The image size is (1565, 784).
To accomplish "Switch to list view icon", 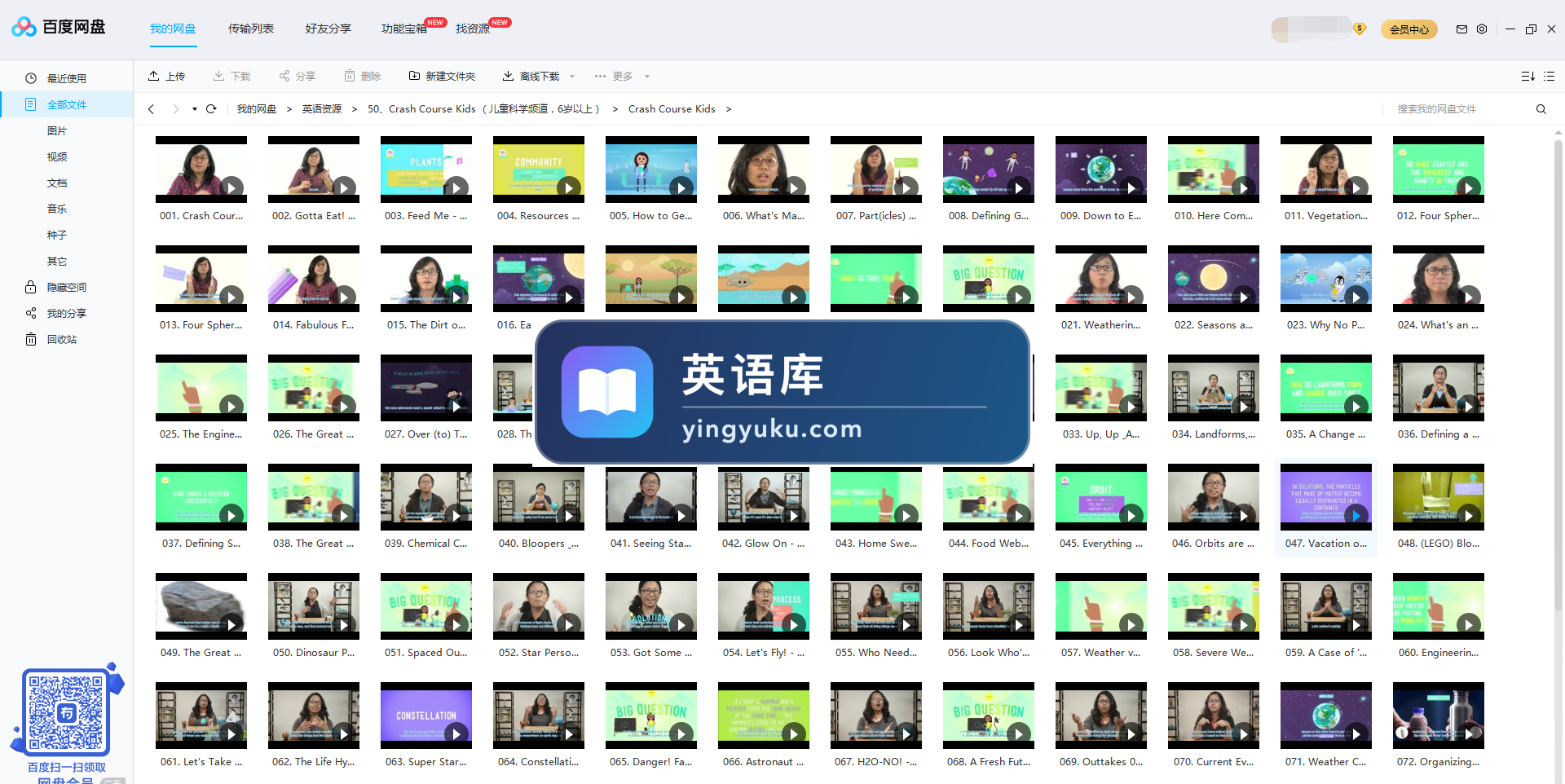I will 1549,77.
